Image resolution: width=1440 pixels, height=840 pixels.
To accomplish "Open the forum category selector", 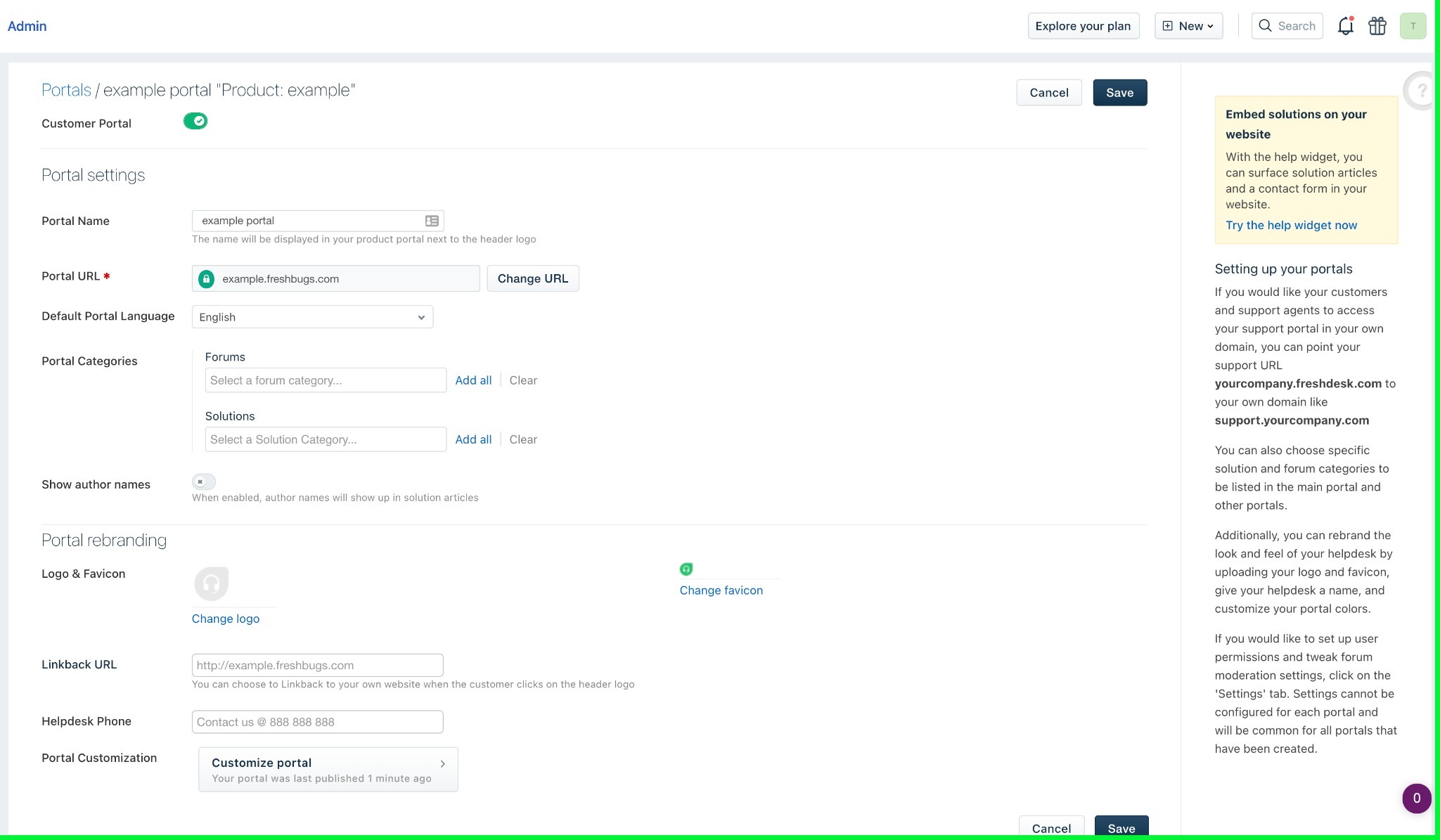I will tap(326, 380).
